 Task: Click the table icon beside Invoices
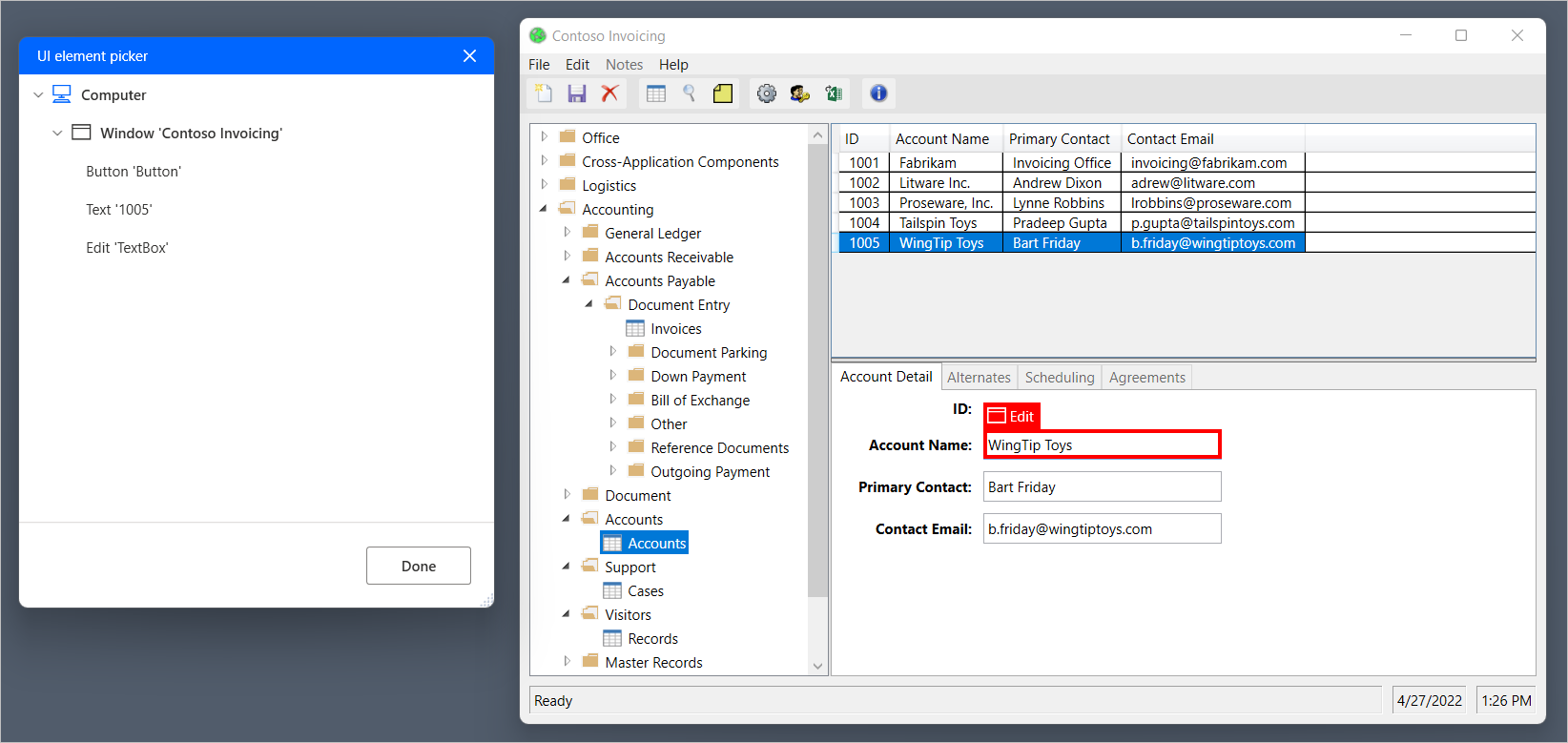[635, 329]
